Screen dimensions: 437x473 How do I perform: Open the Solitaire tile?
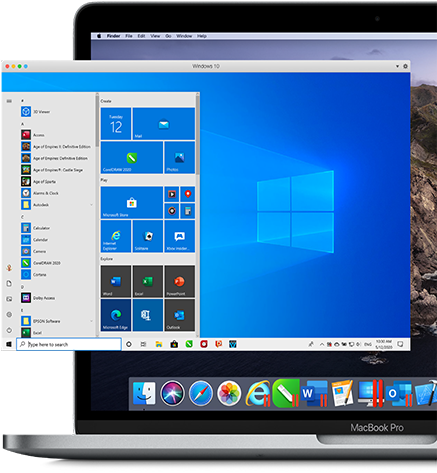(x=148, y=236)
